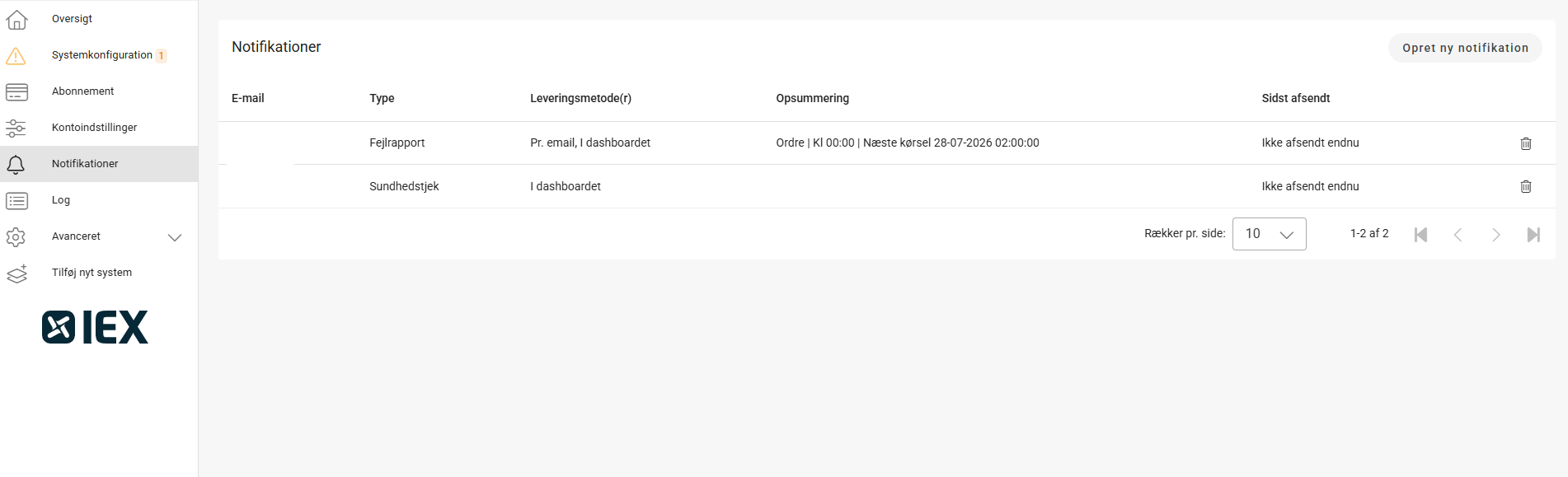The height and width of the screenshot is (477, 1568).
Task: Delete the Sundhedstjek notification with trash icon
Action: click(x=1526, y=186)
